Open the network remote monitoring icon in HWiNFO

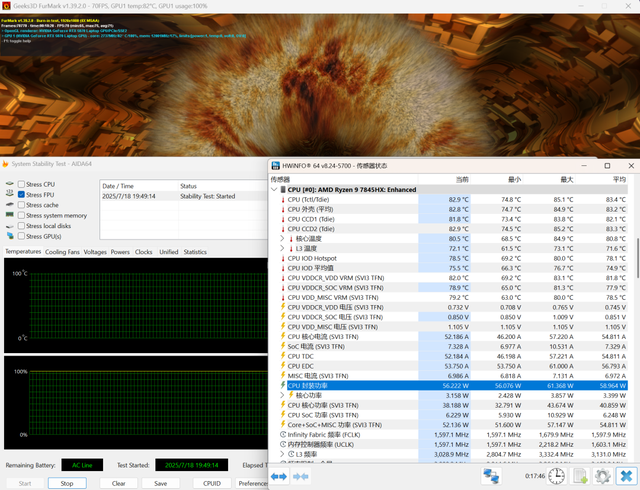491,476
